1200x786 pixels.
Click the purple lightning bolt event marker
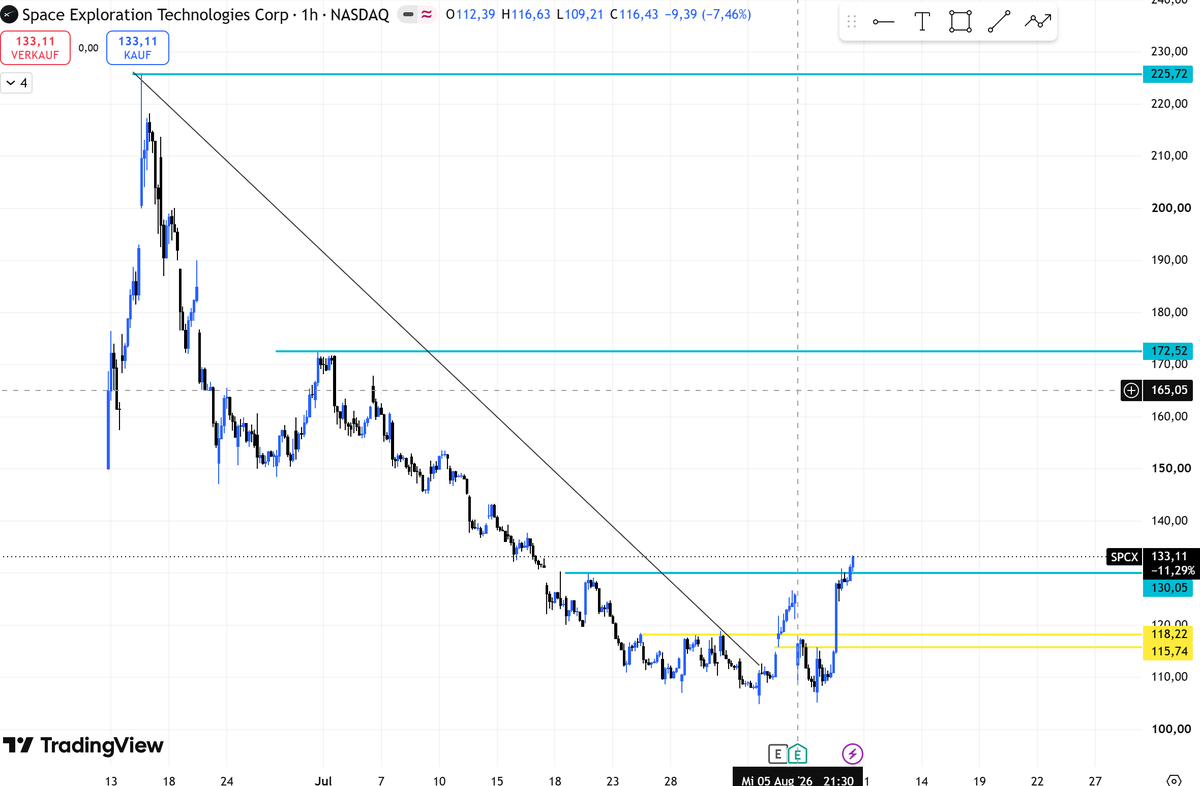(852, 753)
